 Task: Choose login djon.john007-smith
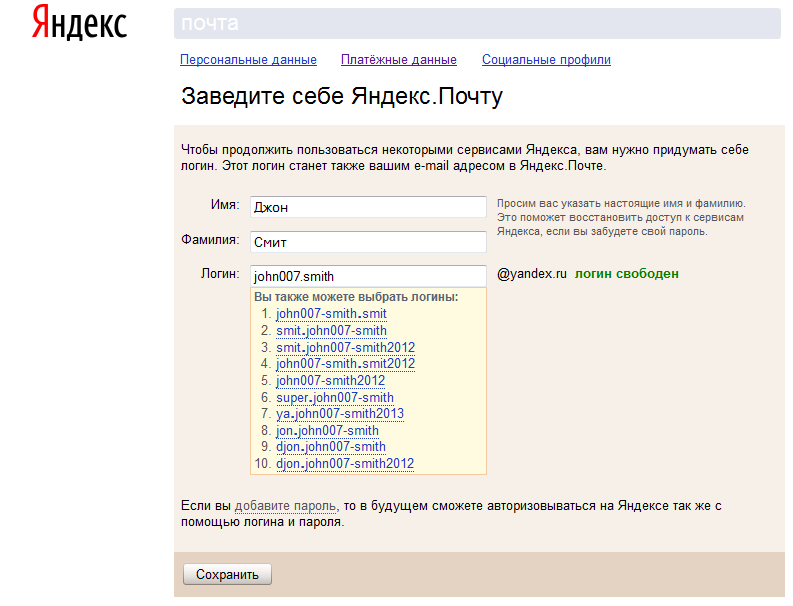[331, 447]
